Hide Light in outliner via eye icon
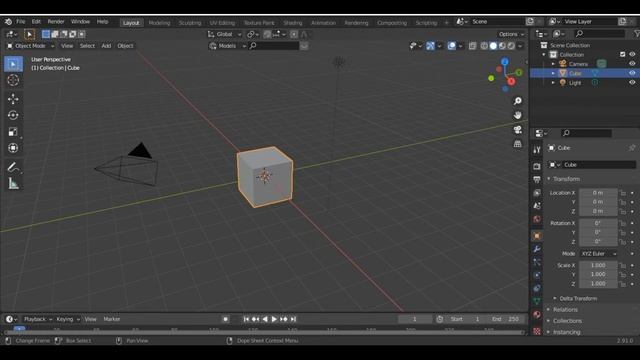The height and width of the screenshot is (360, 640). coord(632,82)
